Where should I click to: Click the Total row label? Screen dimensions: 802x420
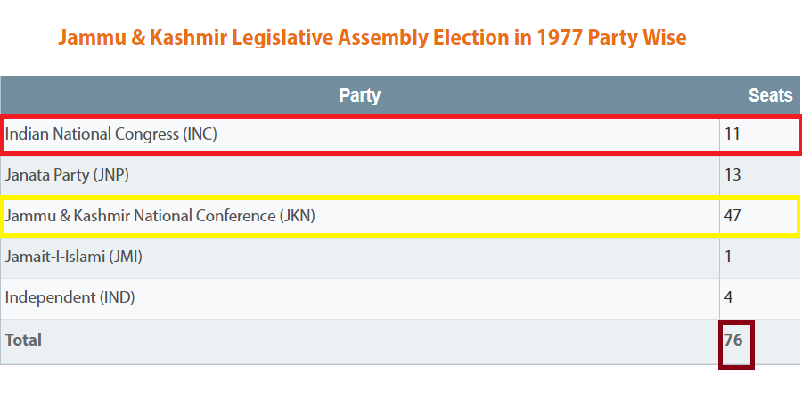24,340
